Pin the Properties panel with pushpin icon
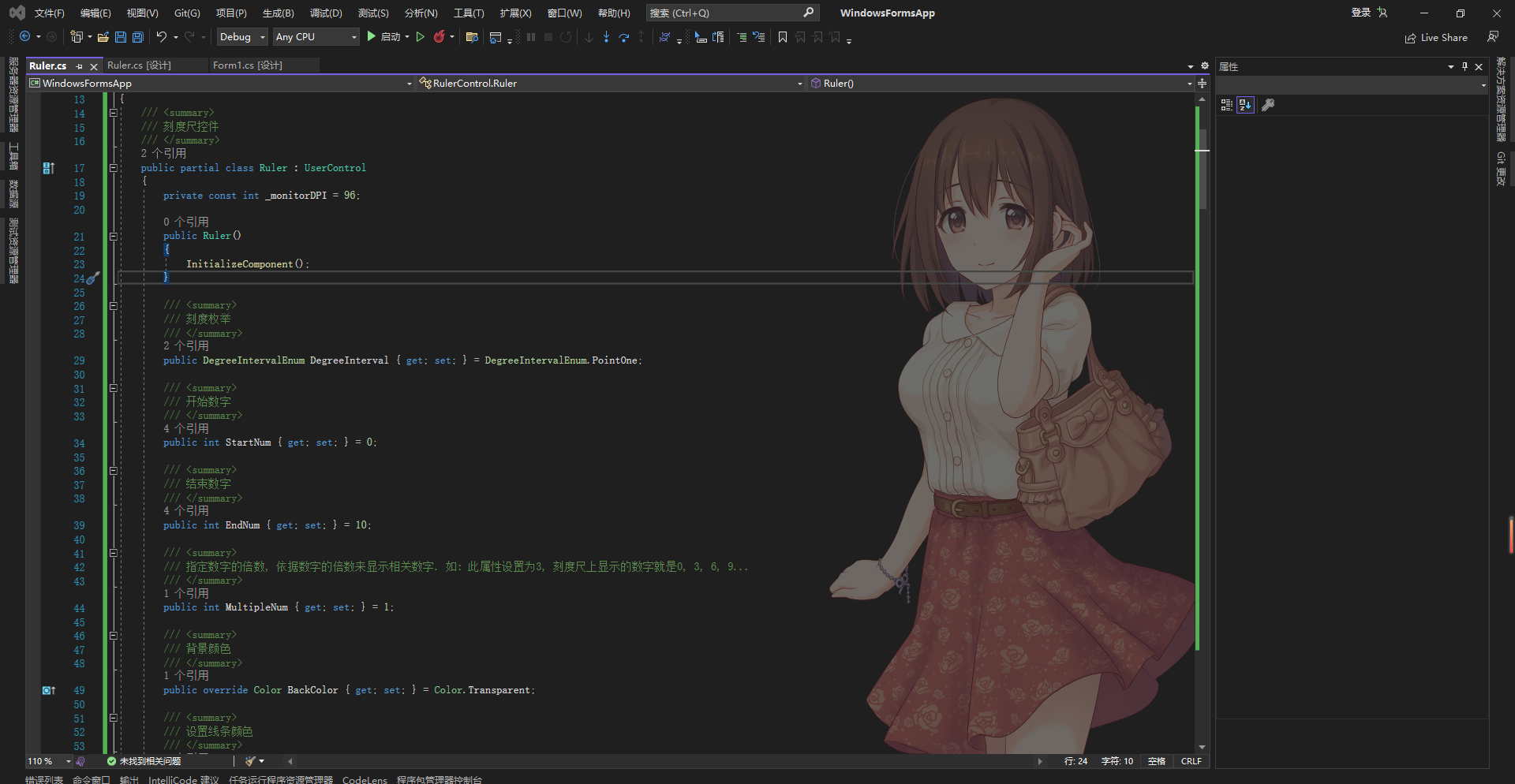This screenshot has width=1515, height=784. click(1464, 67)
